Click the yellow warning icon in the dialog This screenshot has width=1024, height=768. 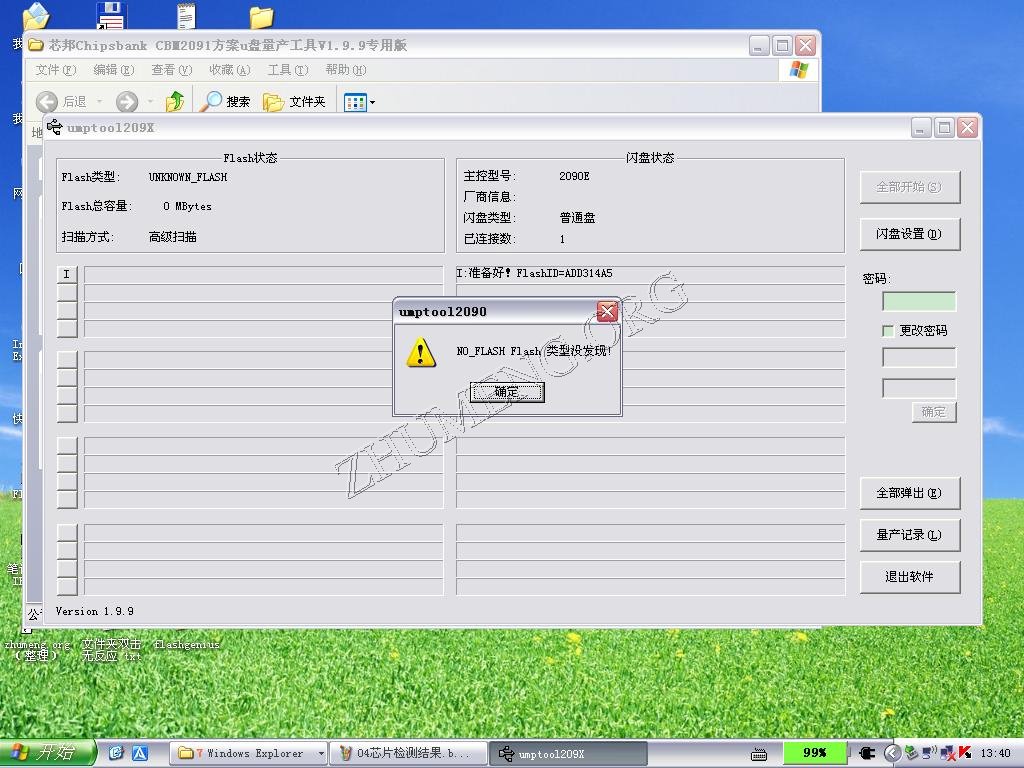coord(421,353)
